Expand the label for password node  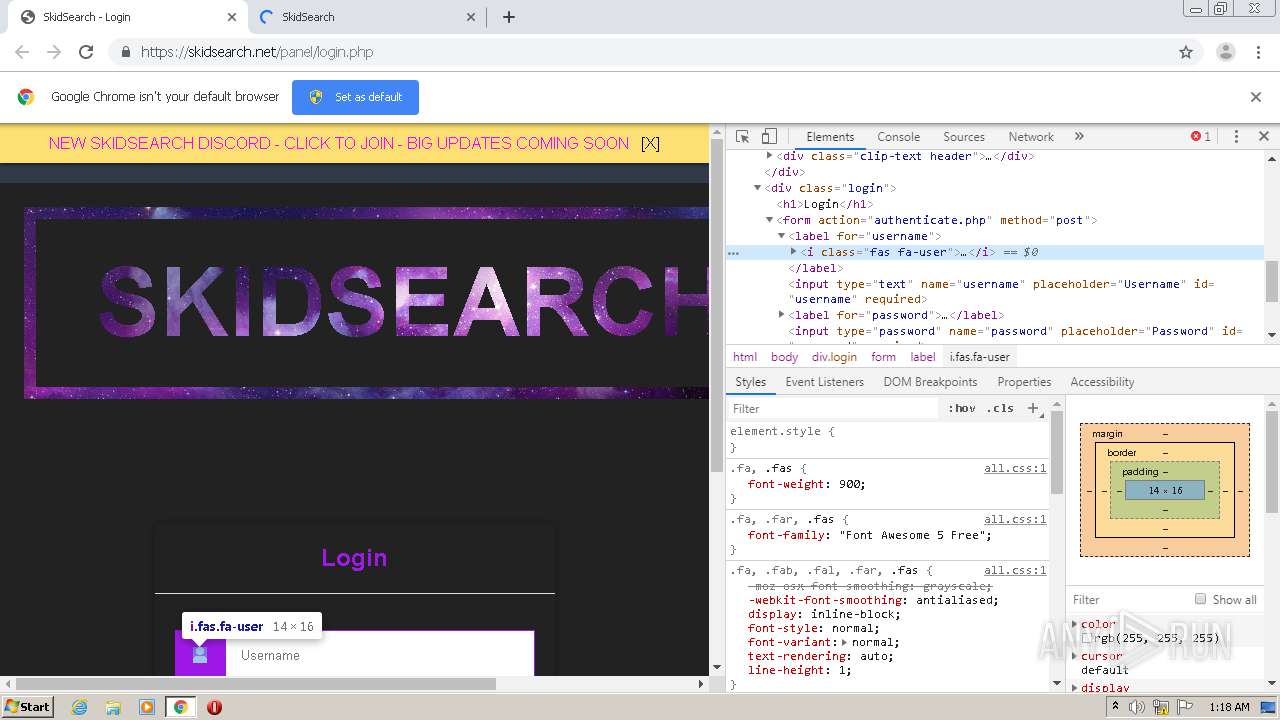click(781, 315)
